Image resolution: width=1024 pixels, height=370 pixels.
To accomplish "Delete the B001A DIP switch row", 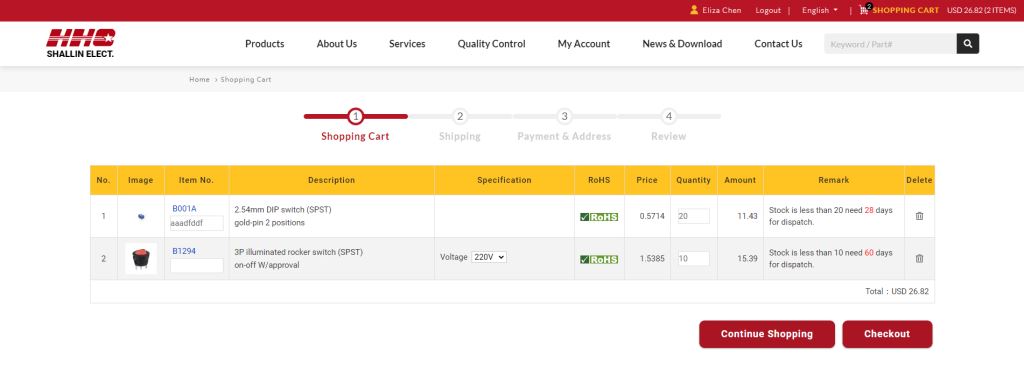I will [x=919, y=216].
